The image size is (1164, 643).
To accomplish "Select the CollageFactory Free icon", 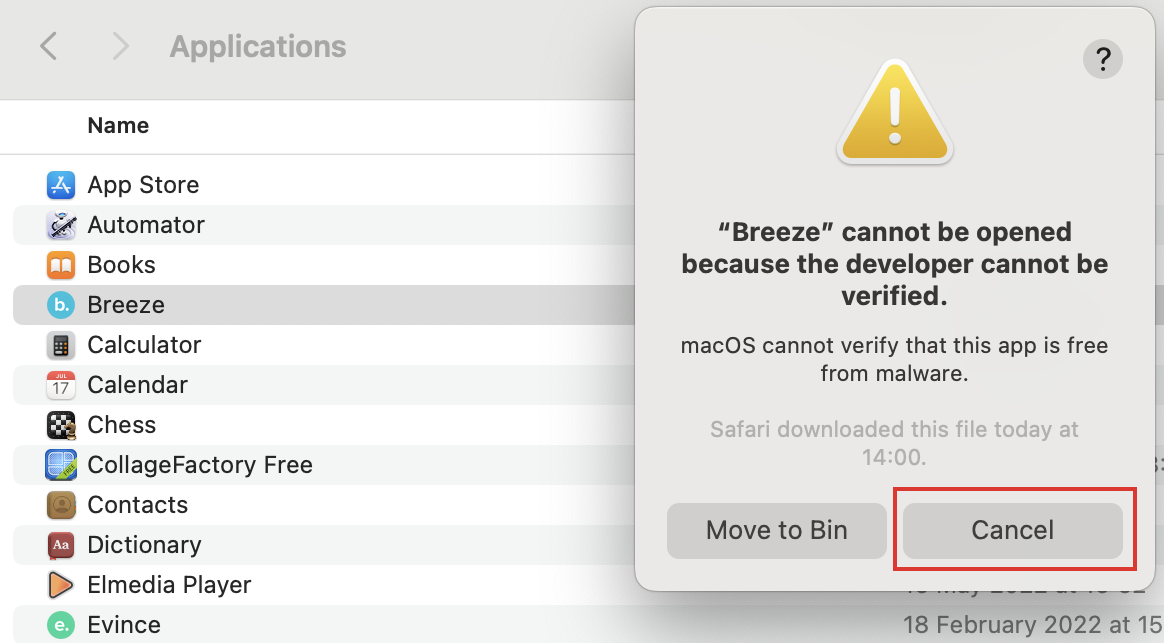I will 62,465.
